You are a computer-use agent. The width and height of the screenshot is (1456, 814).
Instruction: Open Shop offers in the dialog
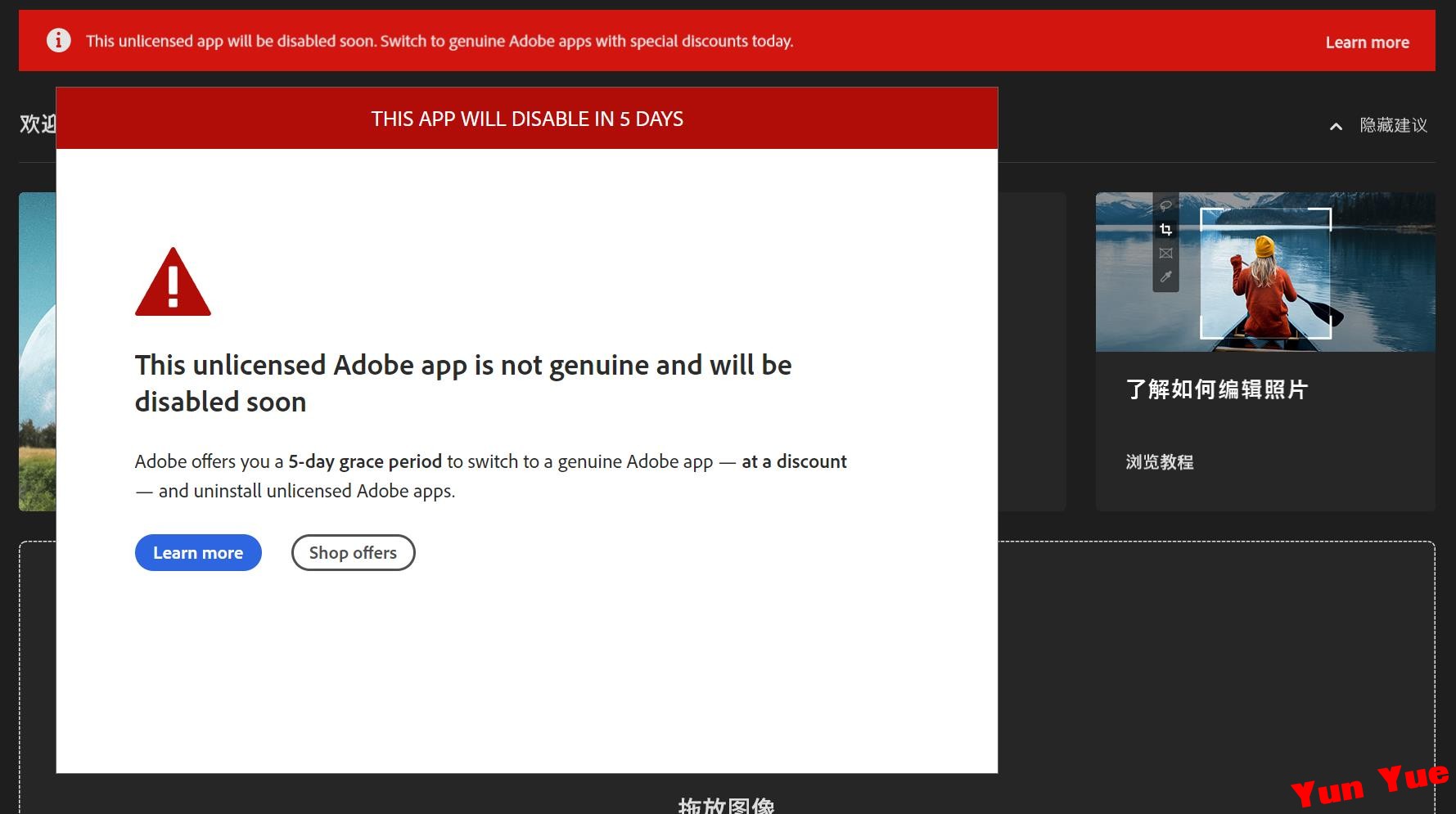pyautogui.click(x=353, y=553)
